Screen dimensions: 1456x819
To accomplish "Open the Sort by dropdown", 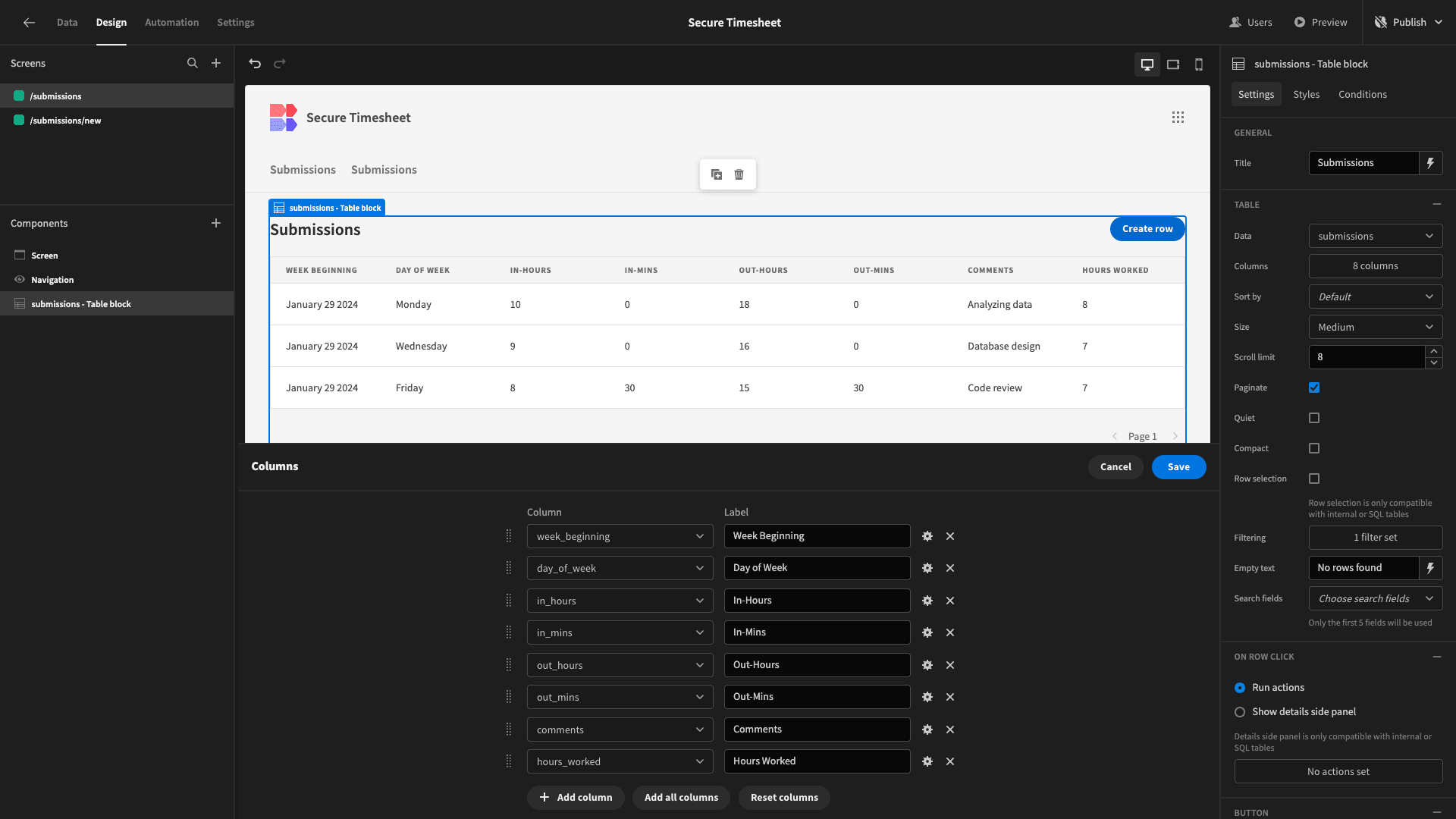I will (x=1376, y=297).
